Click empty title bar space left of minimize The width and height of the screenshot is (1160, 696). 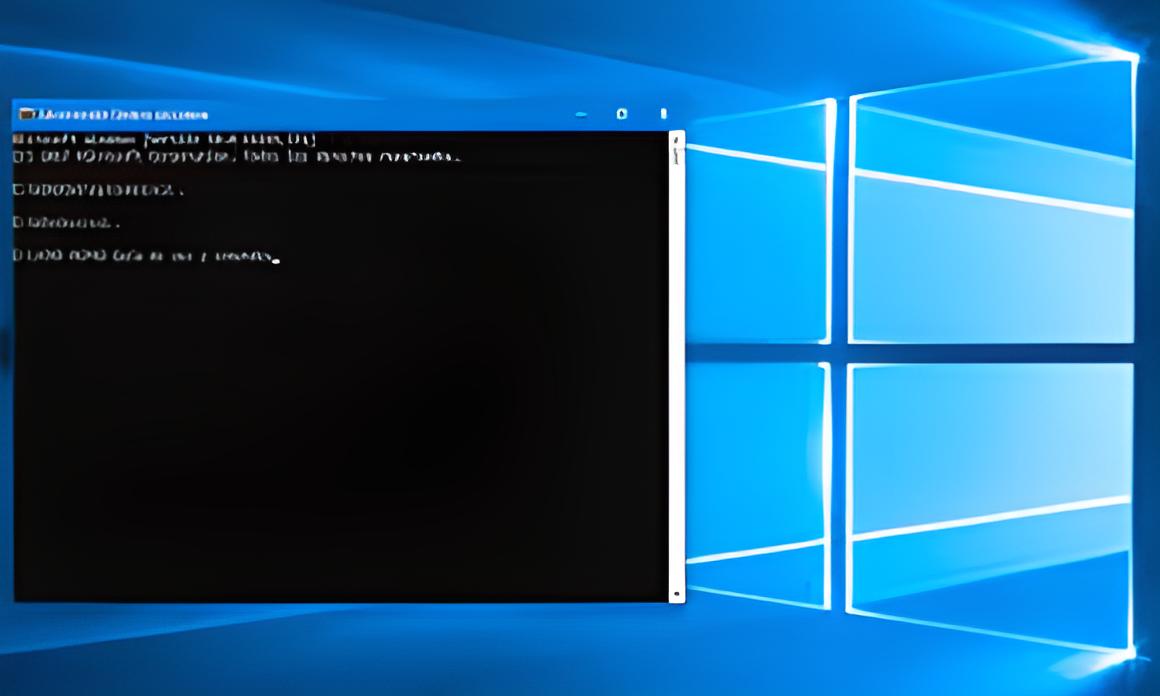pyautogui.click(x=400, y=114)
